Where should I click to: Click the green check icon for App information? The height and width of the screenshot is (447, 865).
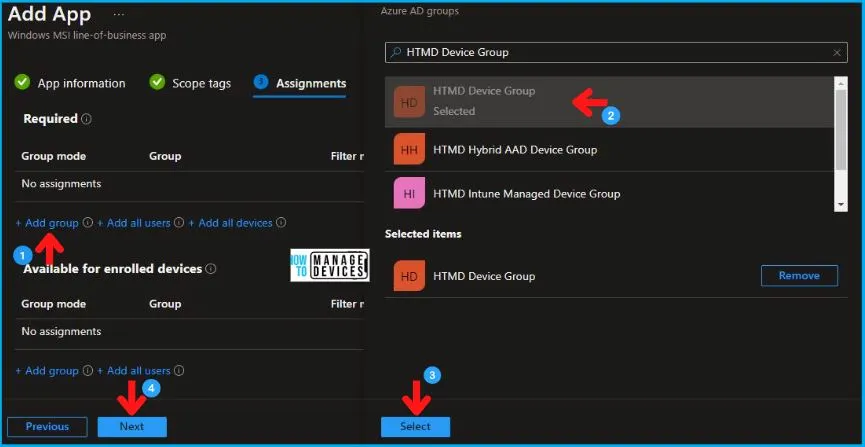[22, 83]
